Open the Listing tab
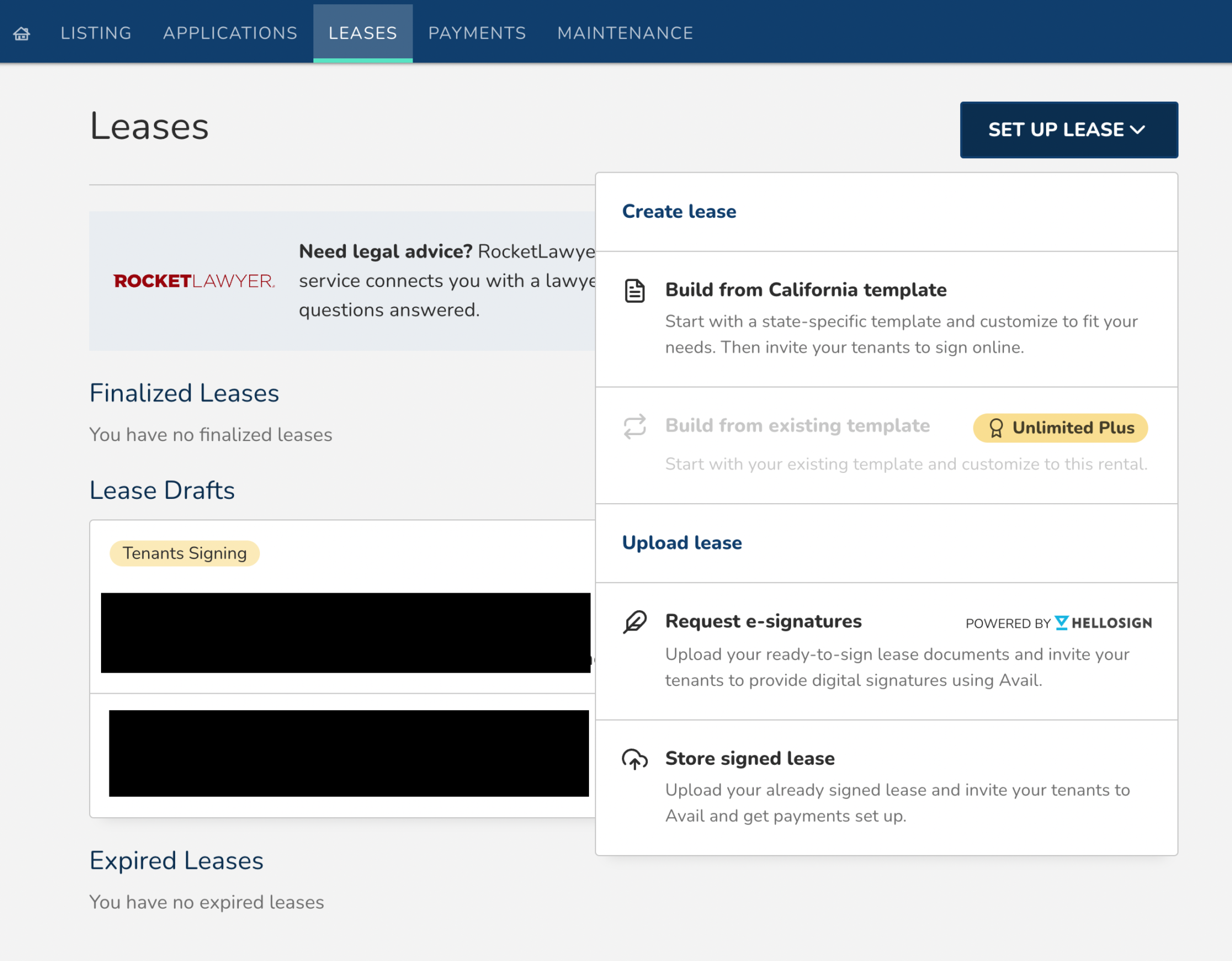The width and height of the screenshot is (1232, 961). (96, 33)
